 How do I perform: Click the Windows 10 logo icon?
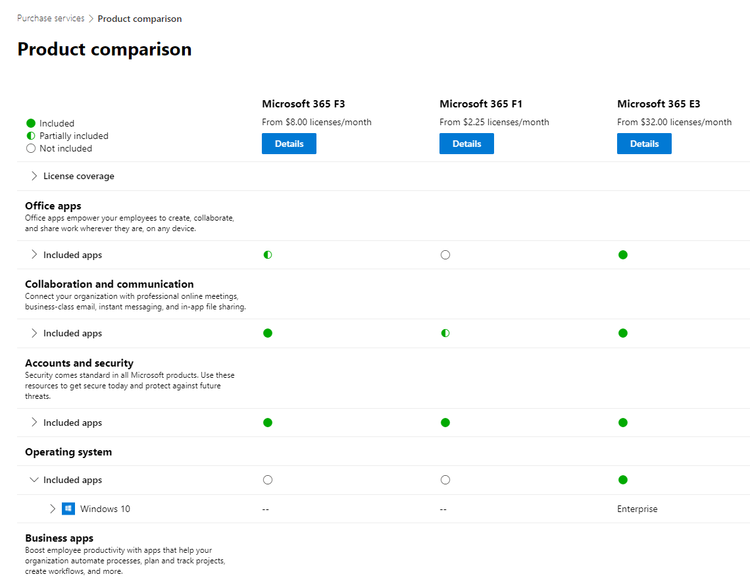tap(68, 509)
